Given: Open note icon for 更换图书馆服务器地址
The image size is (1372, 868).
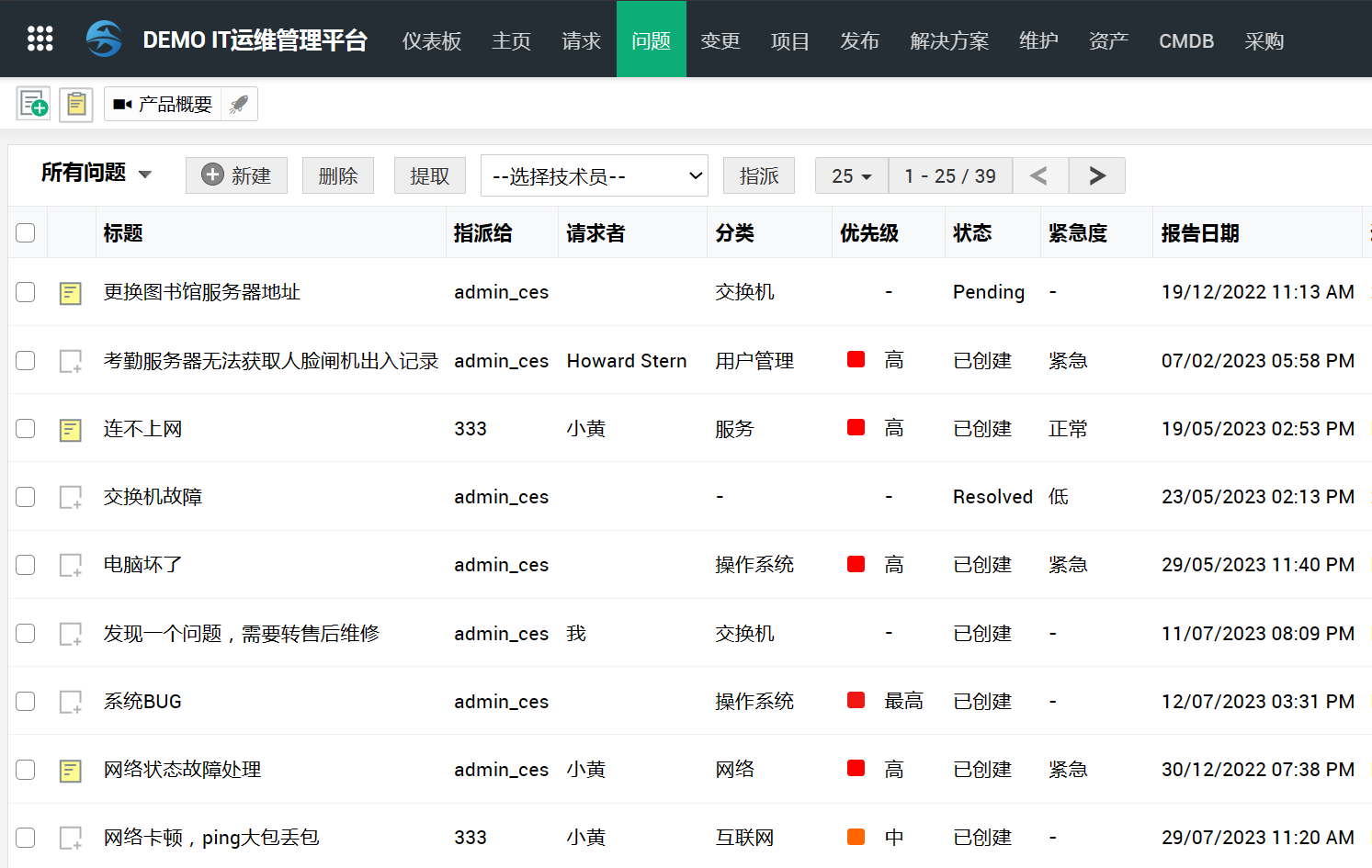Looking at the screenshot, I should coord(71,293).
